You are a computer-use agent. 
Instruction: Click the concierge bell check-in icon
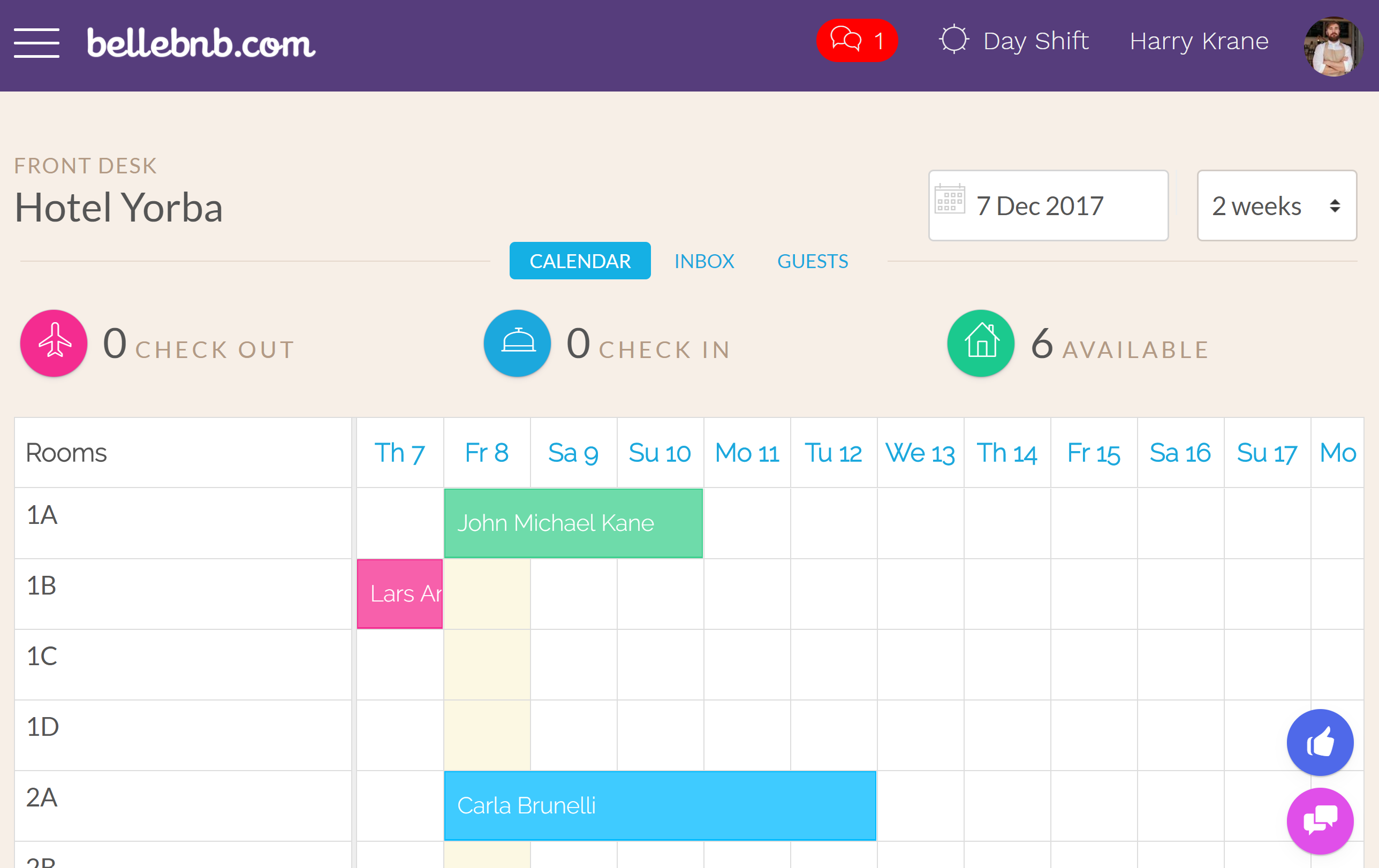click(x=515, y=344)
